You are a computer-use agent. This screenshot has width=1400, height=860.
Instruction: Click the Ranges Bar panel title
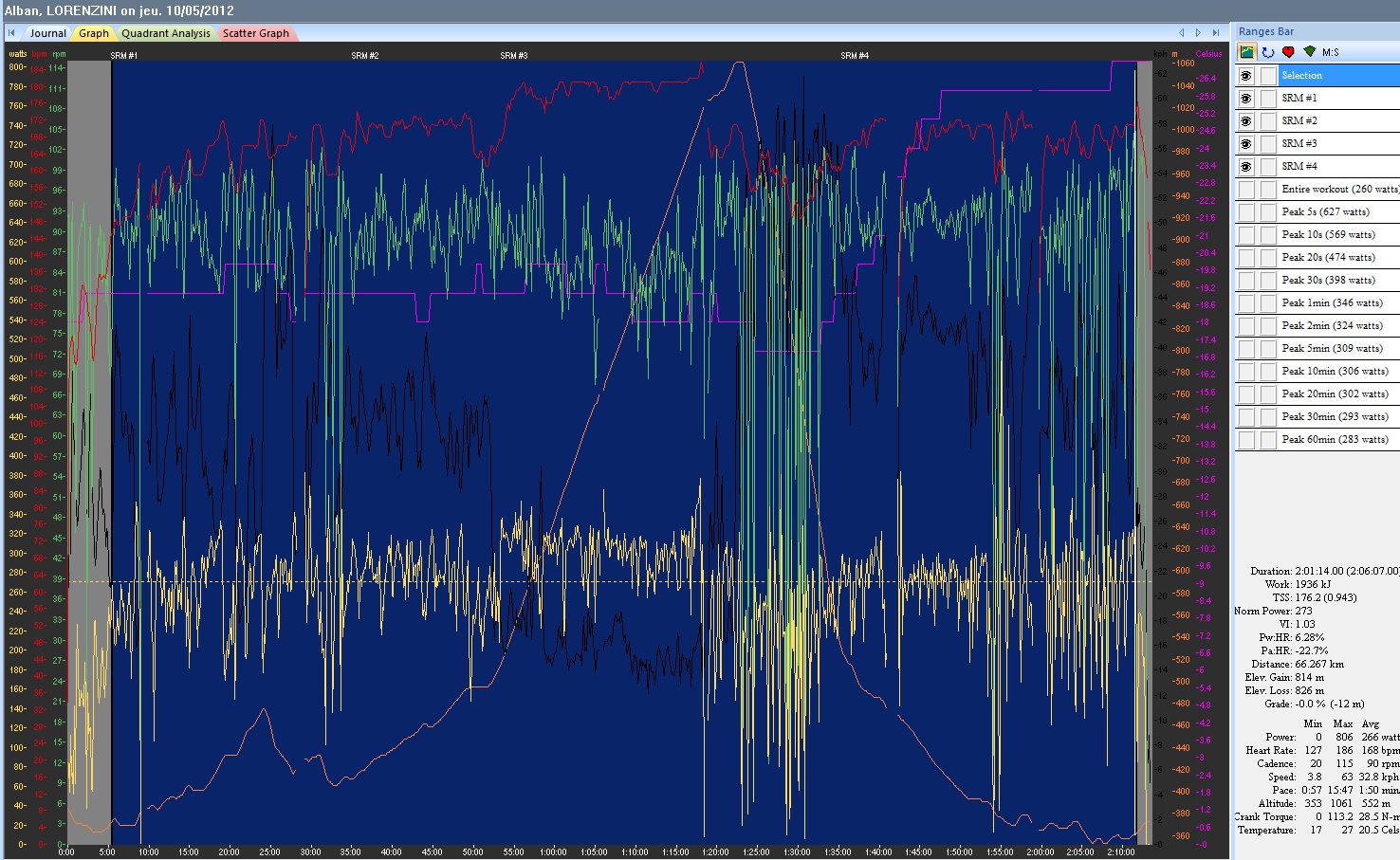(1265, 31)
